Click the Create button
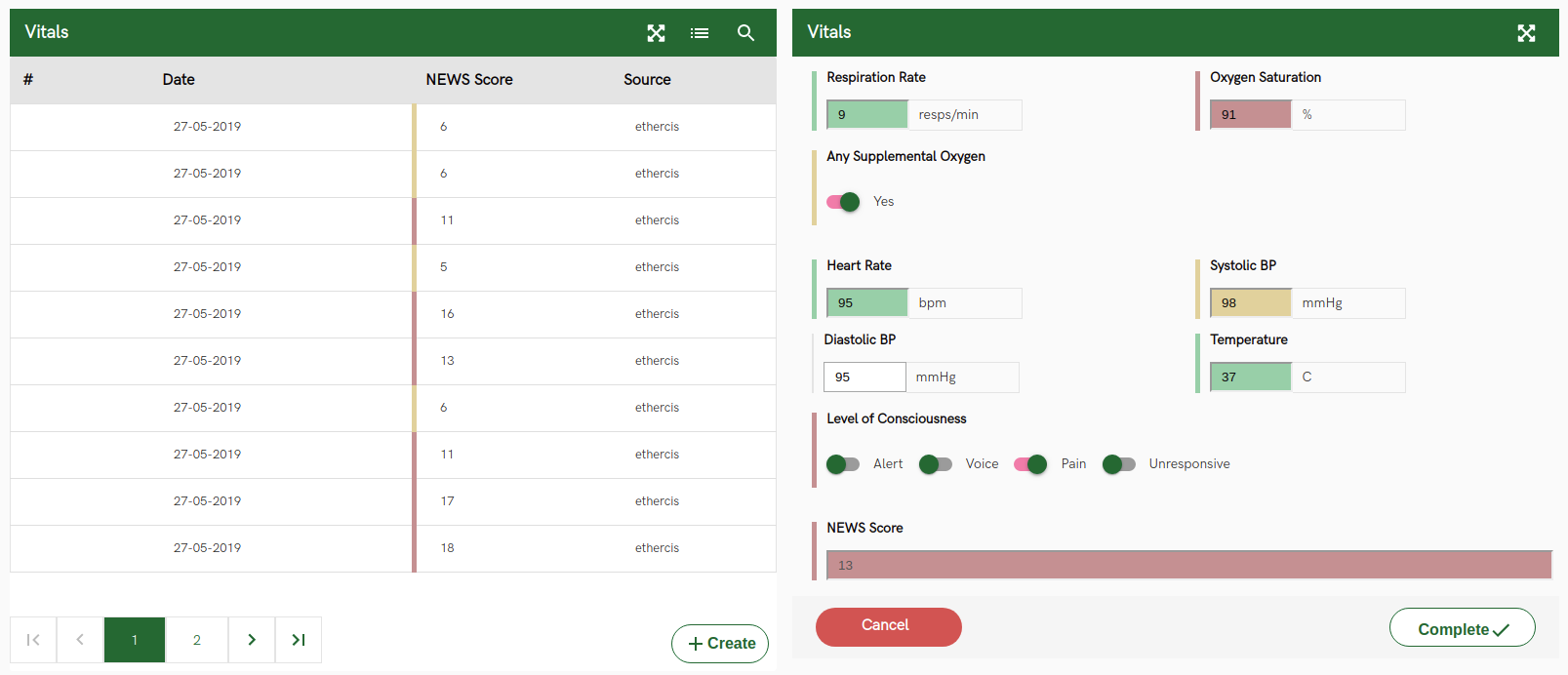This screenshot has height=675, width=1568. coord(720,644)
